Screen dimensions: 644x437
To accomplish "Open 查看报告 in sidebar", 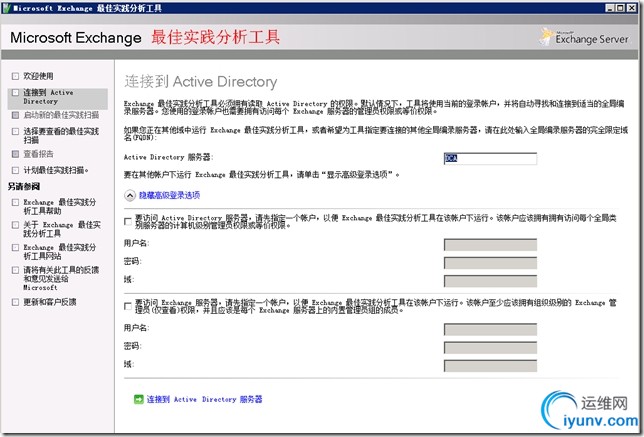I will click(x=38, y=154).
